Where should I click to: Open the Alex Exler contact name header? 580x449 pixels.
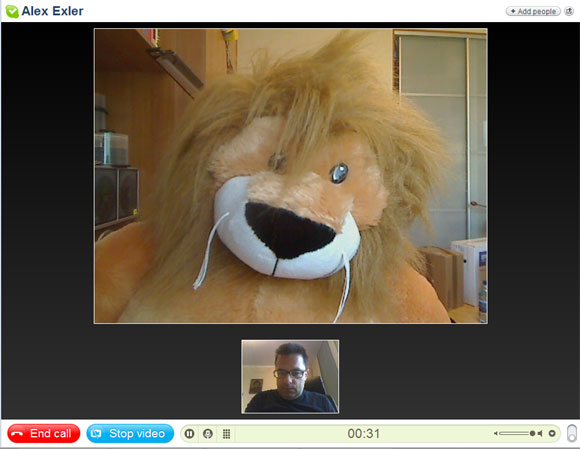pyautogui.click(x=52, y=11)
